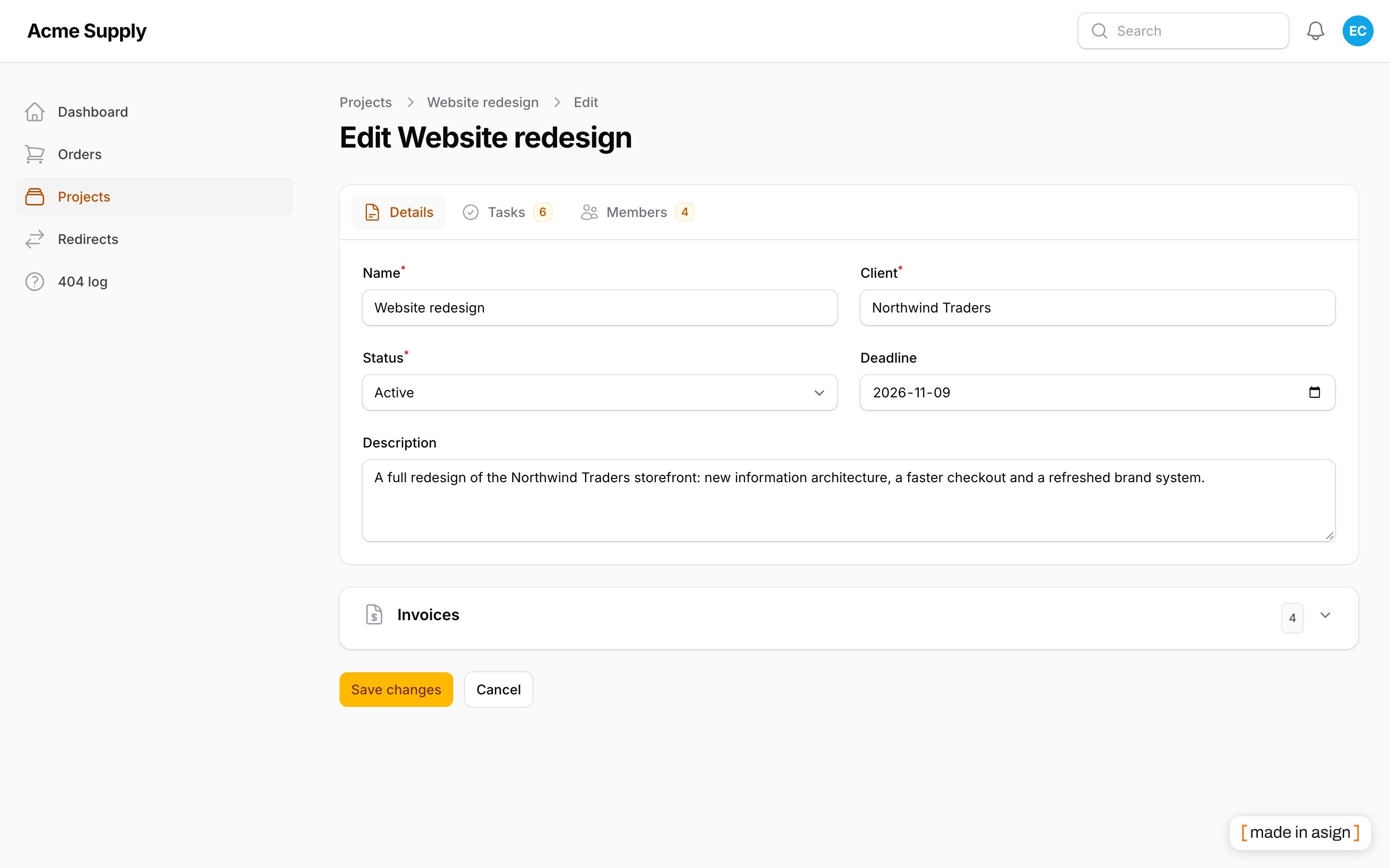The height and width of the screenshot is (868, 1389).
Task: Click the Edit breadcrumb item
Action: [586, 102]
